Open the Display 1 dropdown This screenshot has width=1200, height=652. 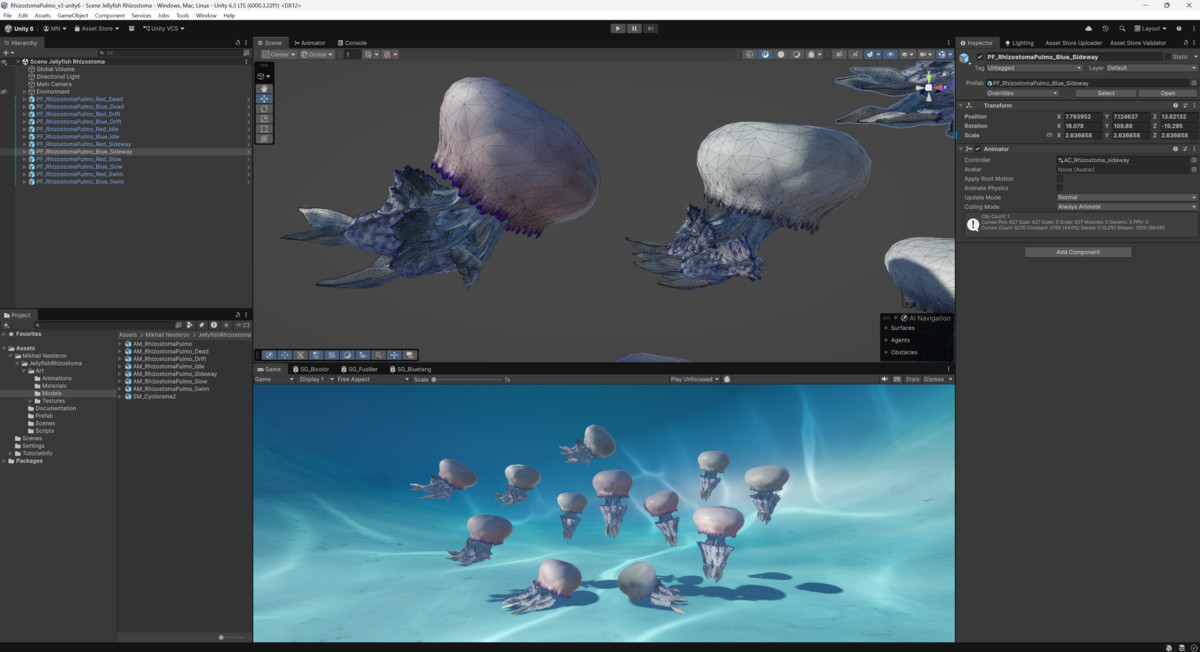(315, 379)
